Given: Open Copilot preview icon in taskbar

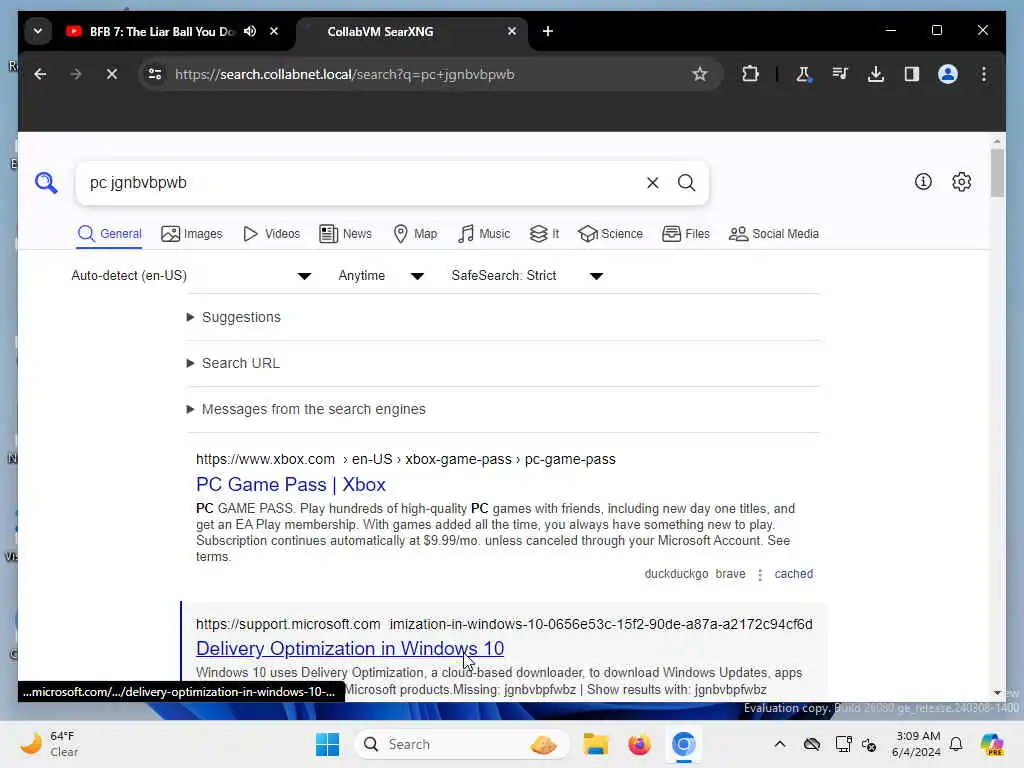Looking at the screenshot, I should (992, 744).
